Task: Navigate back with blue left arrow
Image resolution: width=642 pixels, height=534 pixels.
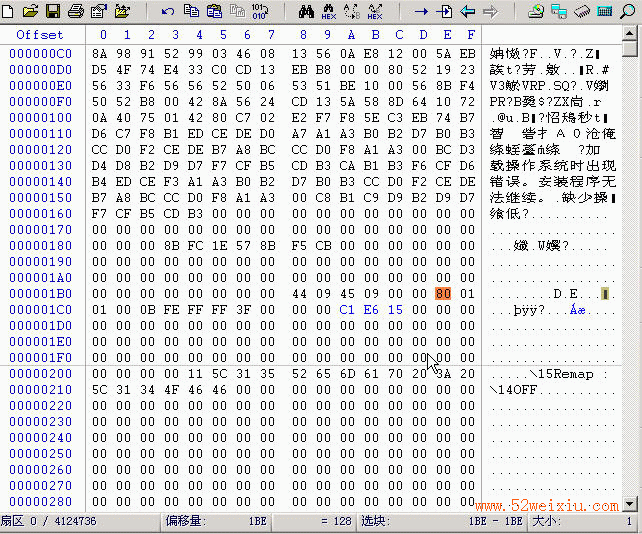Action: click(x=467, y=11)
